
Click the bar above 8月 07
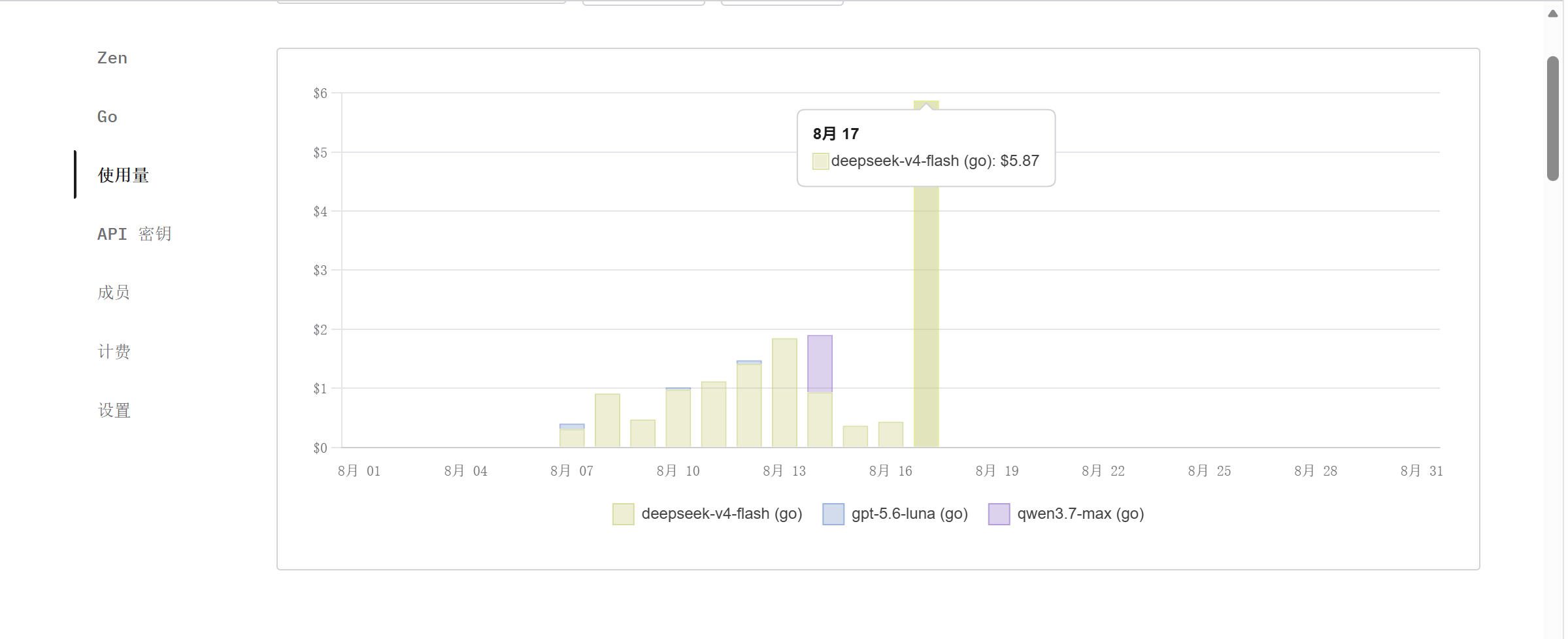click(572, 436)
